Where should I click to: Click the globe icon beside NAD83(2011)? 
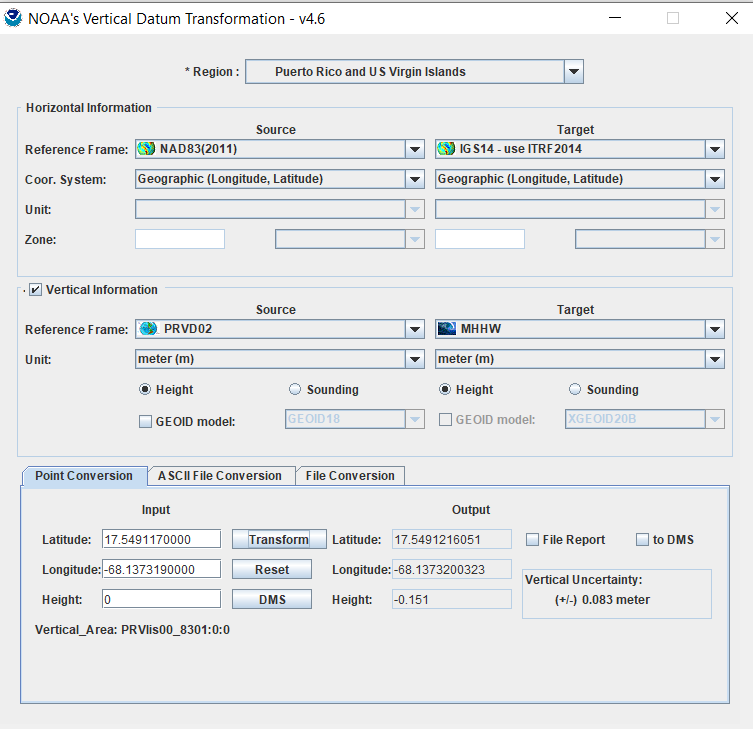[x=147, y=149]
